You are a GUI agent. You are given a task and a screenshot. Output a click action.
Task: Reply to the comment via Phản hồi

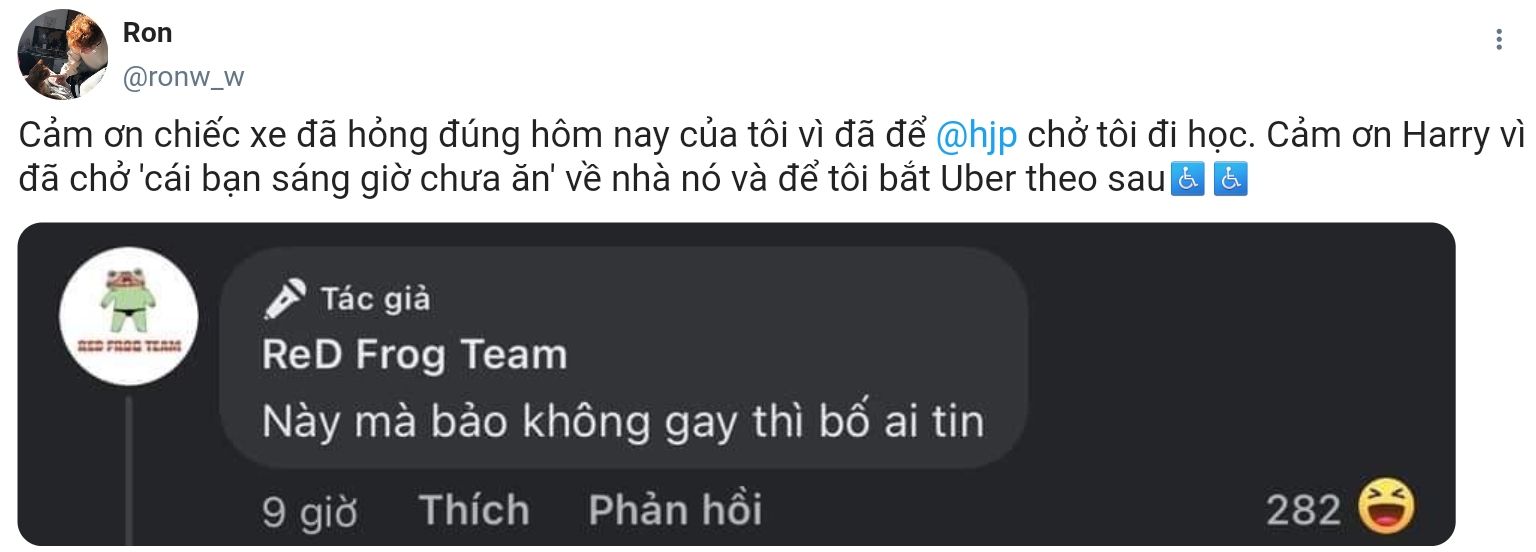(x=675, y=510)
